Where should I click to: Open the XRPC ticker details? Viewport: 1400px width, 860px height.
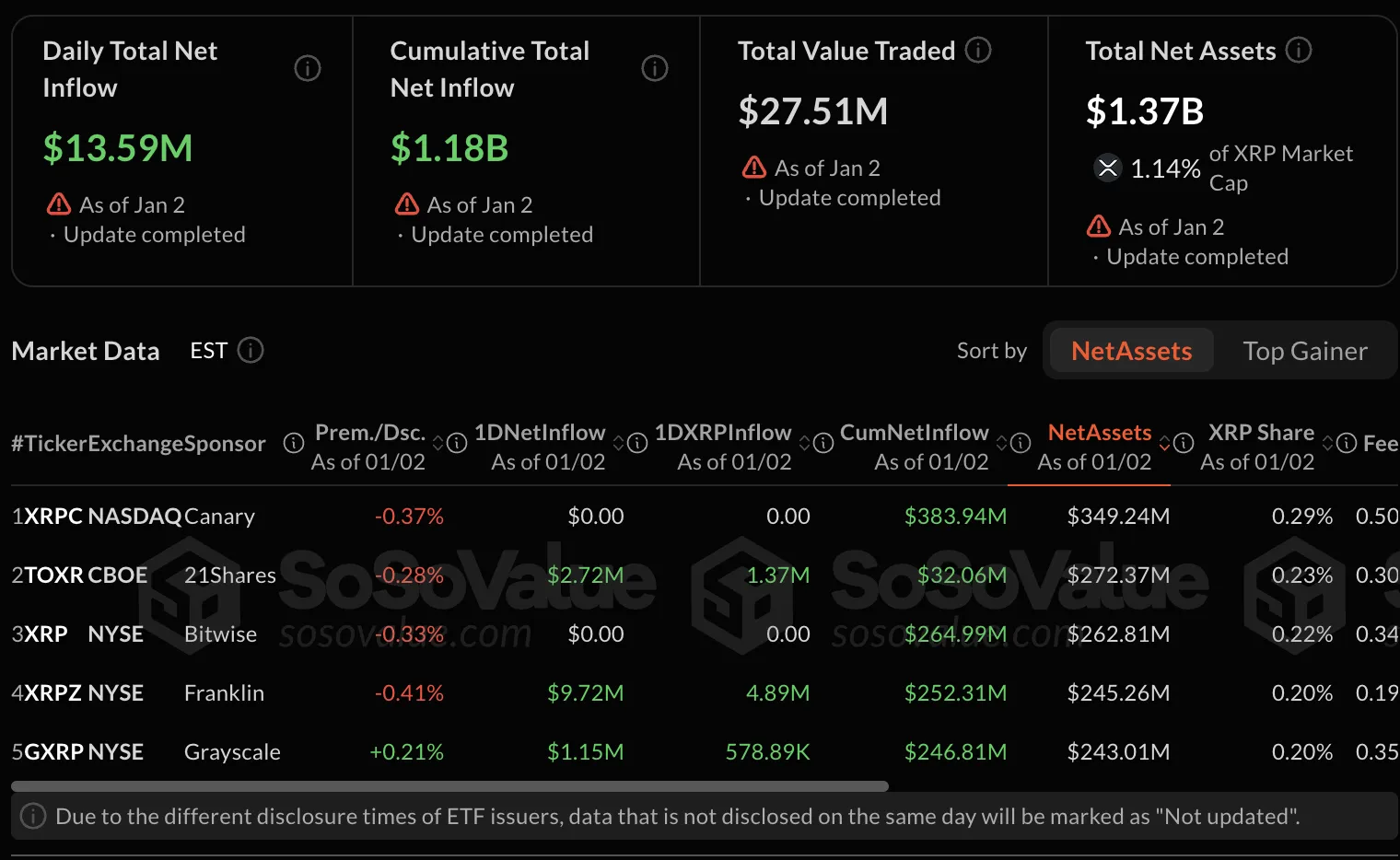(55, 516)
